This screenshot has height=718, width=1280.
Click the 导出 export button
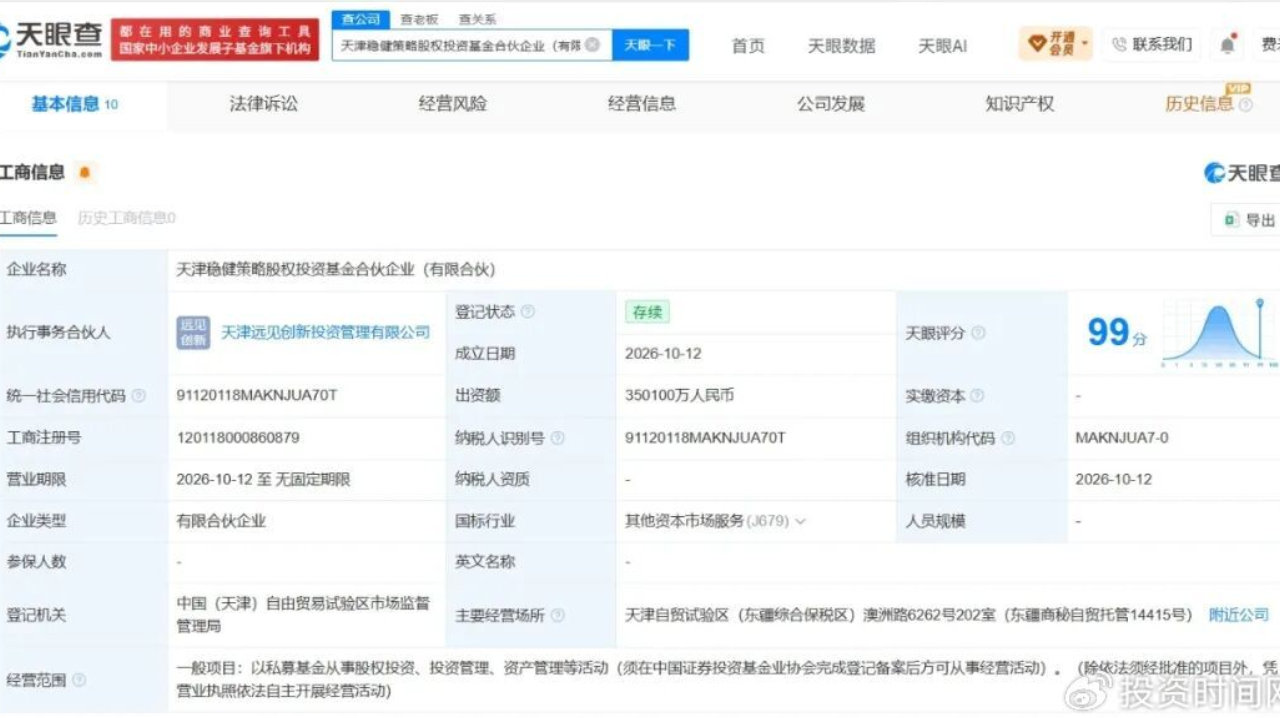point(1248,220)
